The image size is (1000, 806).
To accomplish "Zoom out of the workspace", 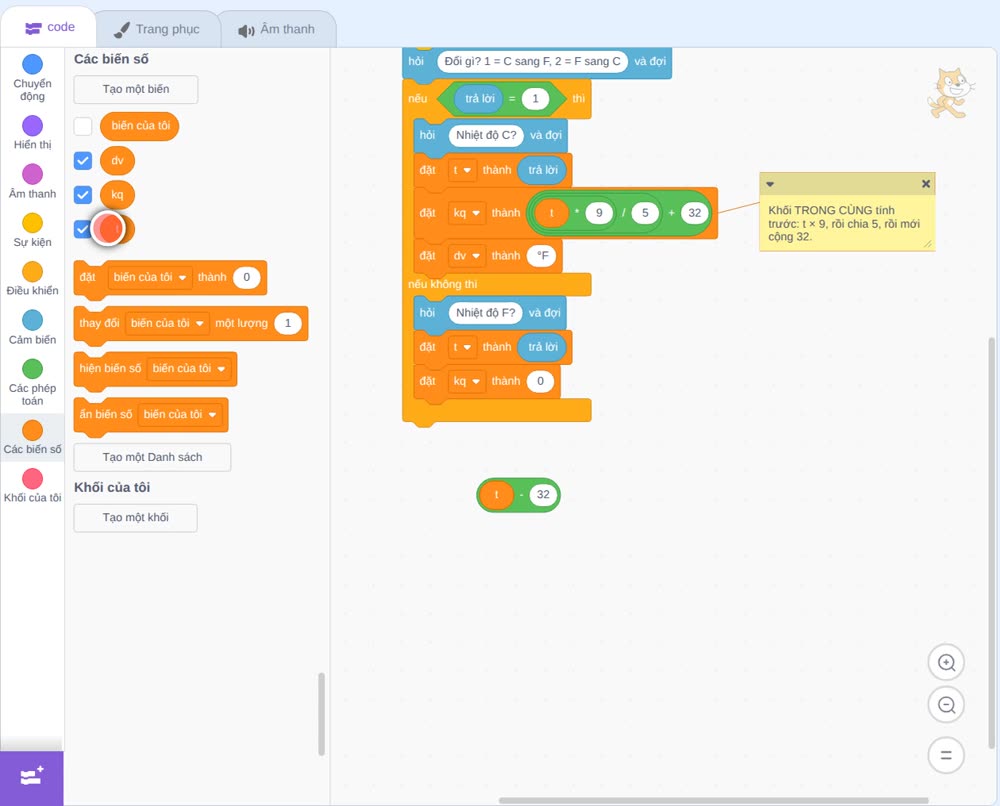I will (x=946, y=705).
